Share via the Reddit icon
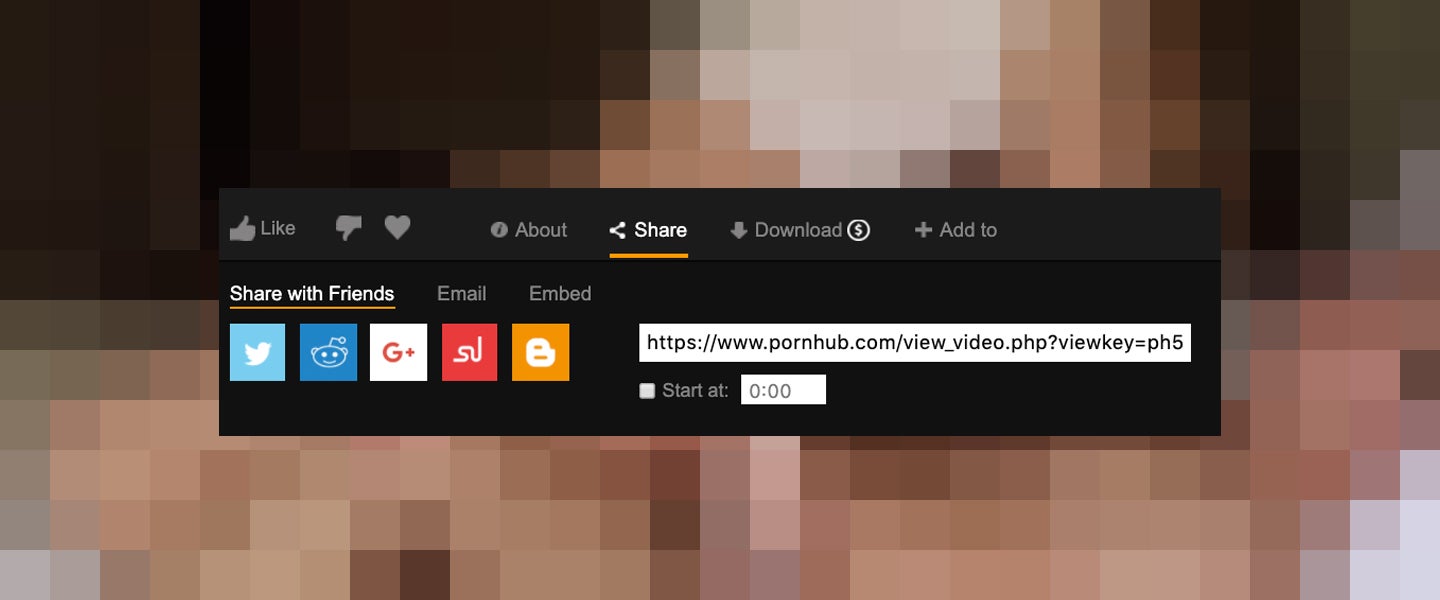1440x600 pixels. [x=328, y=352]
